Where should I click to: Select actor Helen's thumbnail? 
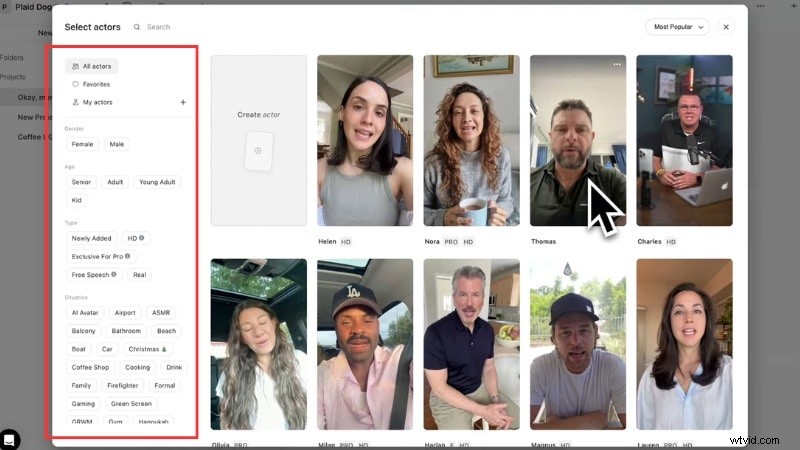tap(365, 140)
